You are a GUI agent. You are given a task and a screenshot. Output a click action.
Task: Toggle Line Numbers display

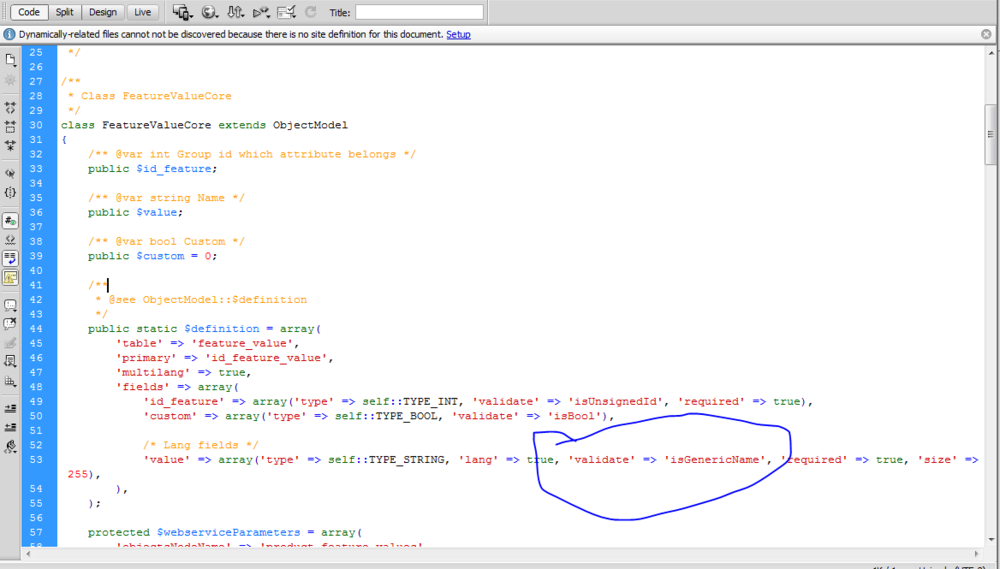pyautogui.click(x=10, y=221)
